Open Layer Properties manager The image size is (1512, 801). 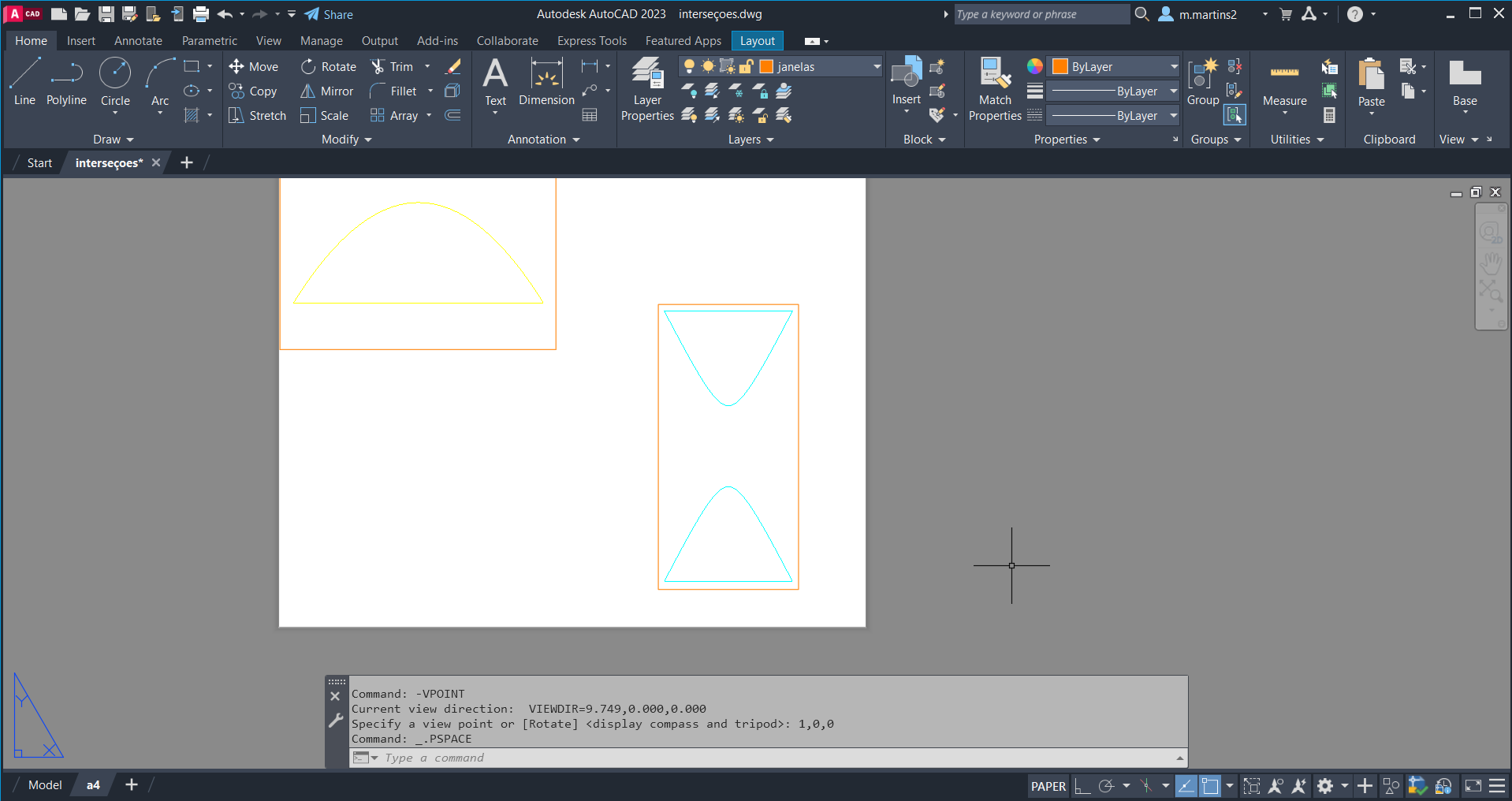pyautogui.click(x=647, y=89)
